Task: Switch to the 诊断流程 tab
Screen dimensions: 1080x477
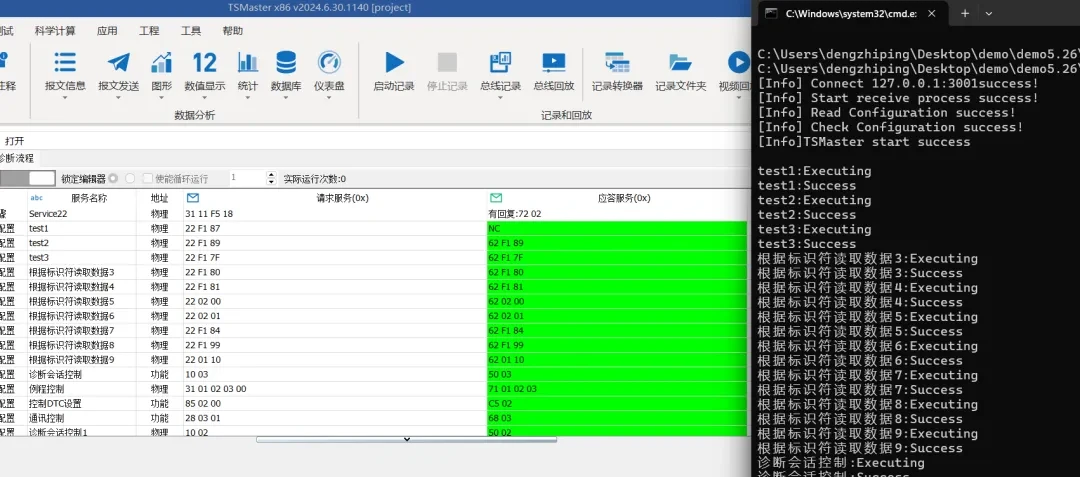Action: 18,158
